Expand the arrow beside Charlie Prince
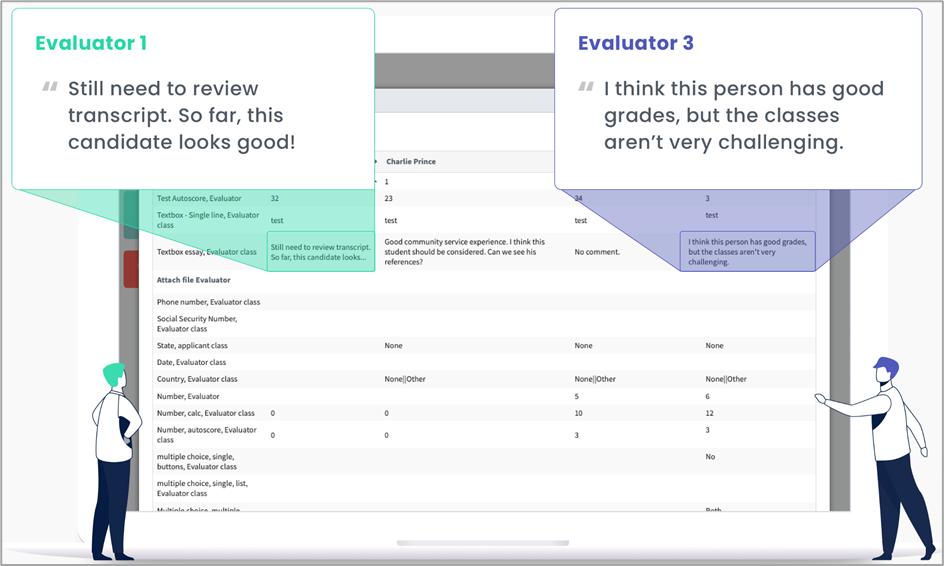Viewport: 944px width, 566px height. point(376,162)
